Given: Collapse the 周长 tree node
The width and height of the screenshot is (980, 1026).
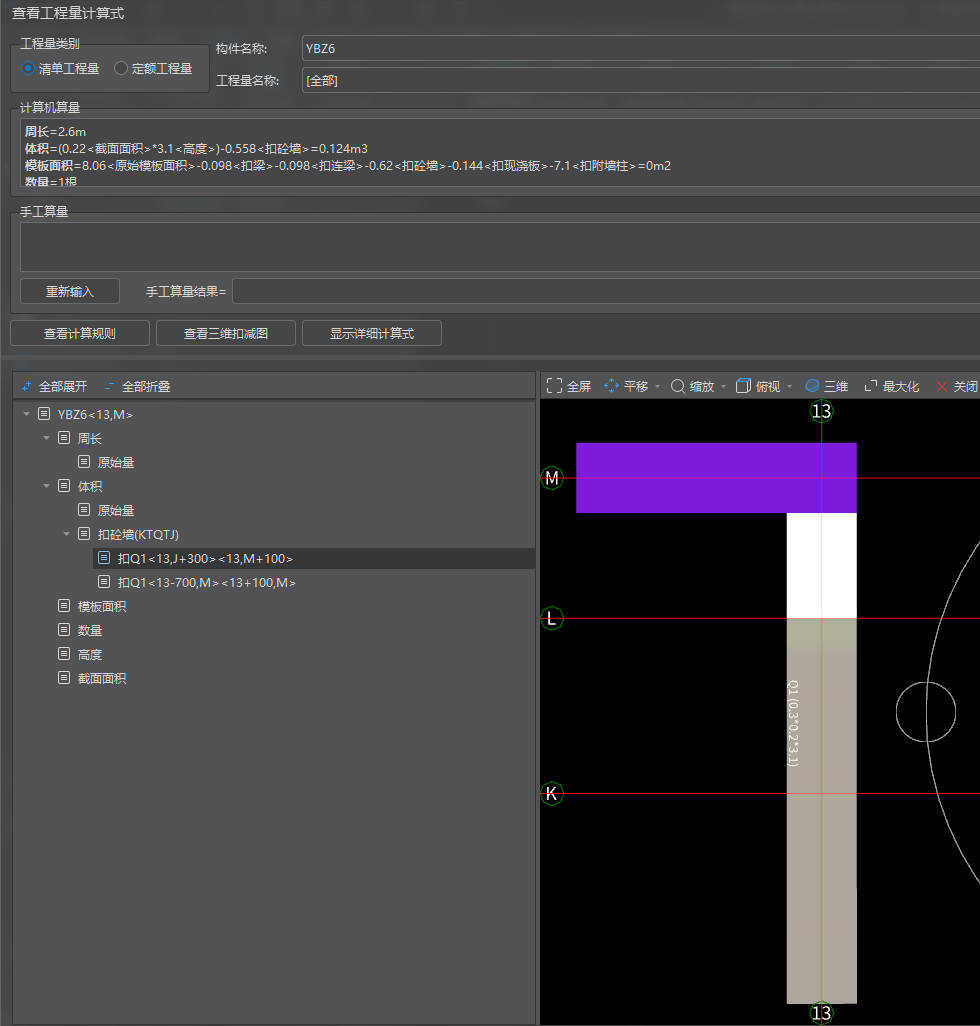Looking at the screenshot, I should (x=46, y=438).
